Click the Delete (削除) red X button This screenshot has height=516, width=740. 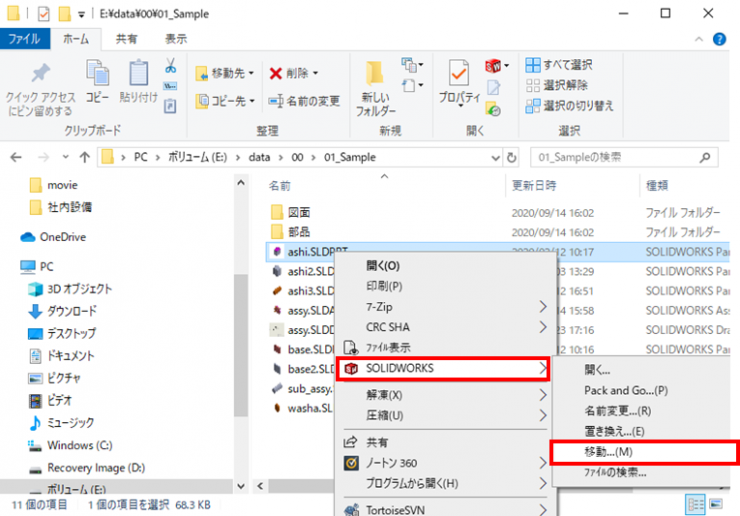(294, 73)
